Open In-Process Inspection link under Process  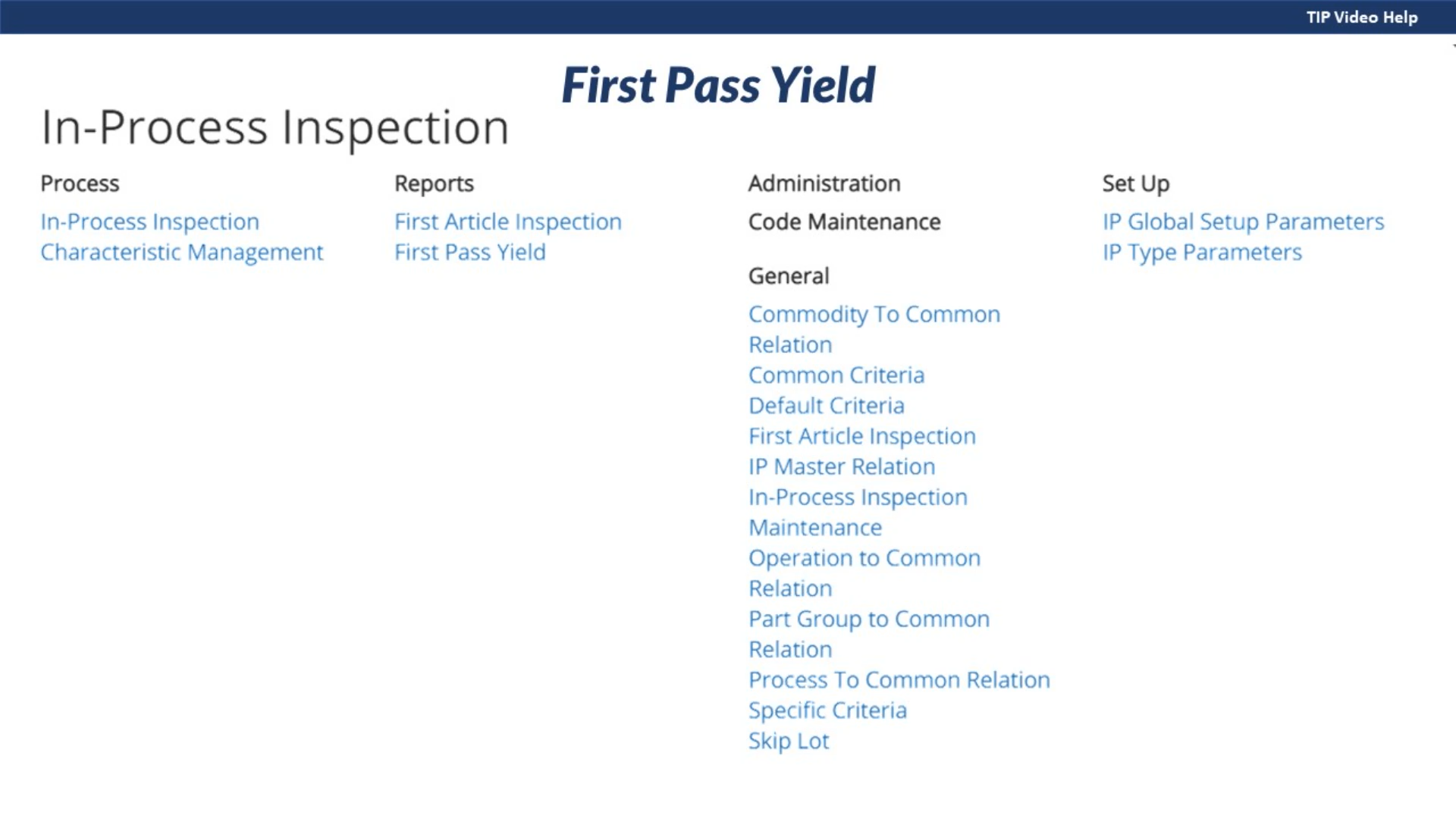pos(149,221)
